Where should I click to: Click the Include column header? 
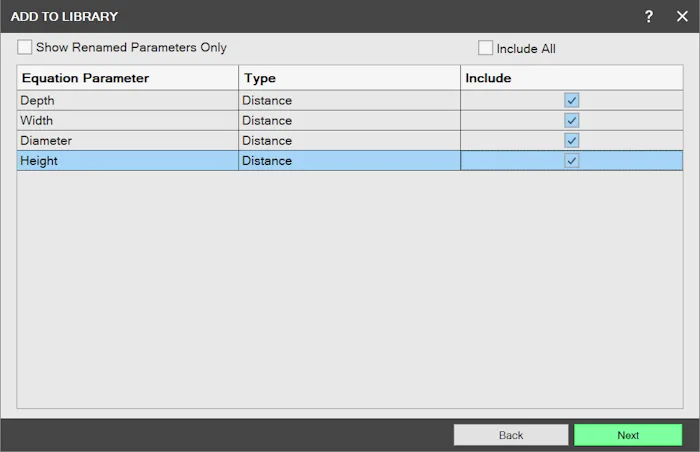(571, 78)
